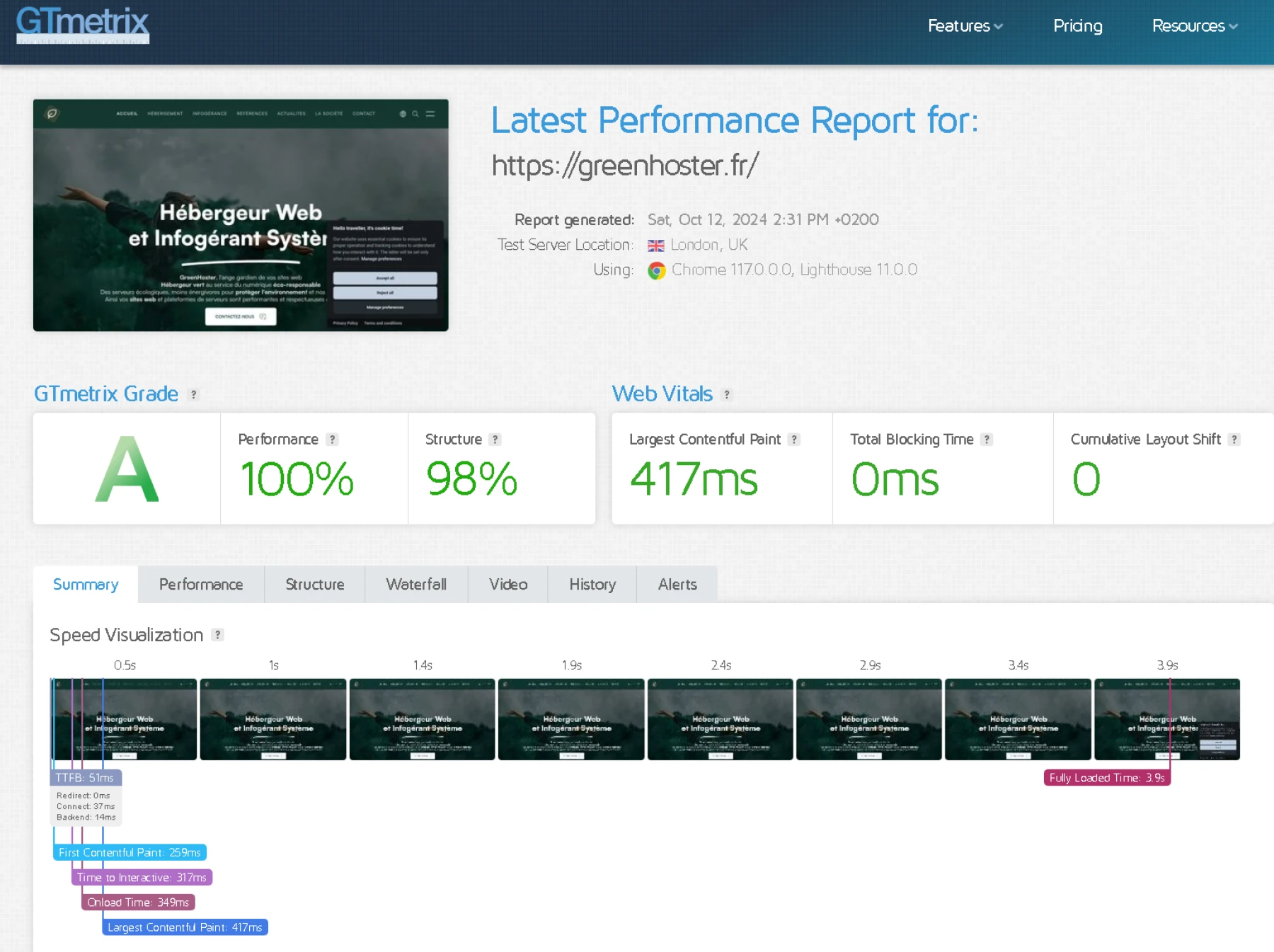Click Speed Visualization help icon
1274x952 pixels.
pos(218,635)
